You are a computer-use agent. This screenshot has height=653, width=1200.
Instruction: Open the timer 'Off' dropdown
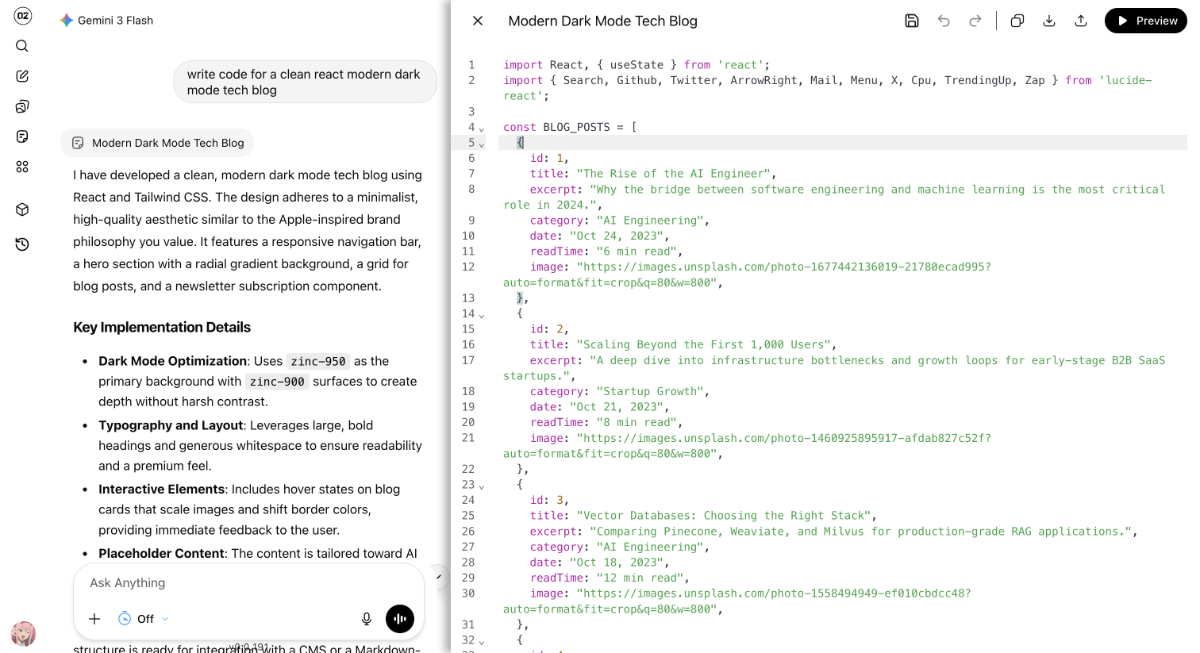pos(144,619)
